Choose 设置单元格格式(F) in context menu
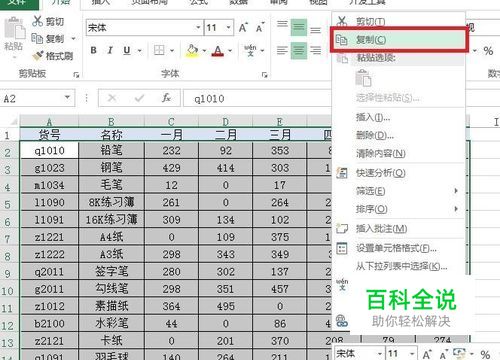 pos(398,248)
